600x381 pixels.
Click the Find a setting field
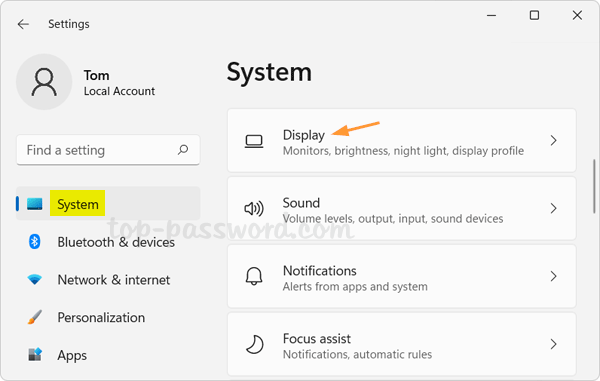108,150
